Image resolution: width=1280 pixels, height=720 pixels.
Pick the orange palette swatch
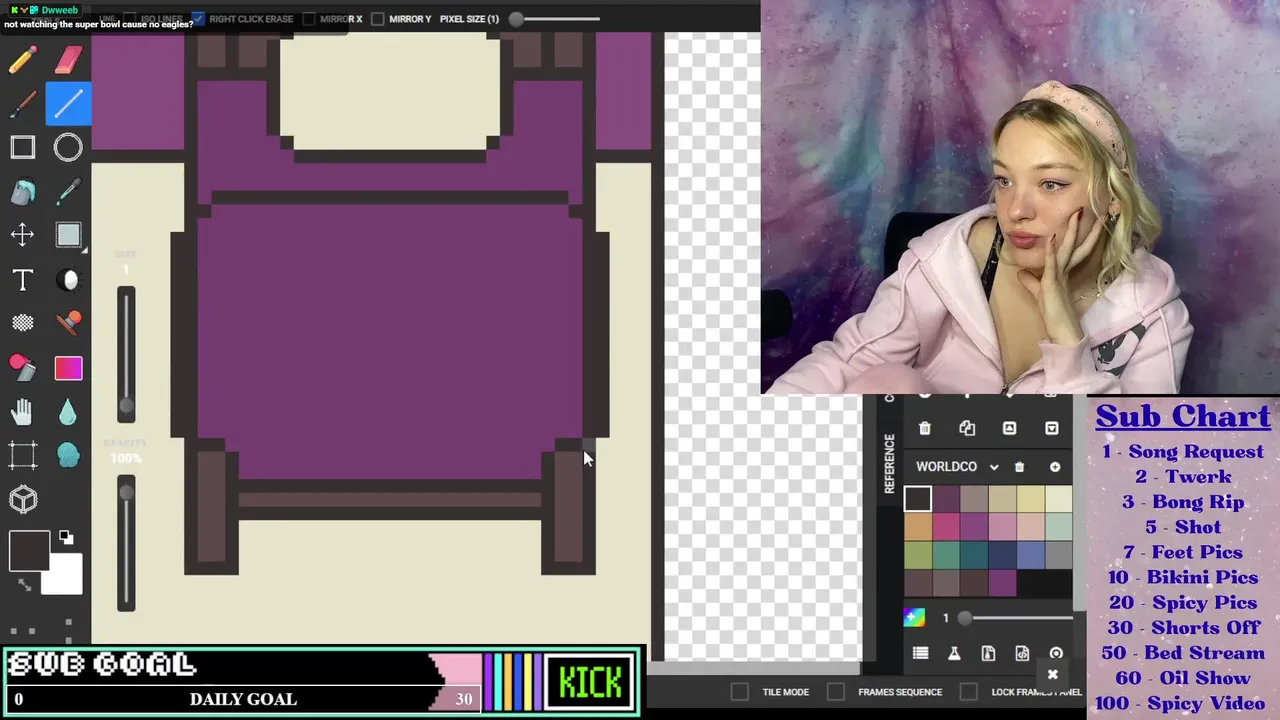tap(918, 526)
